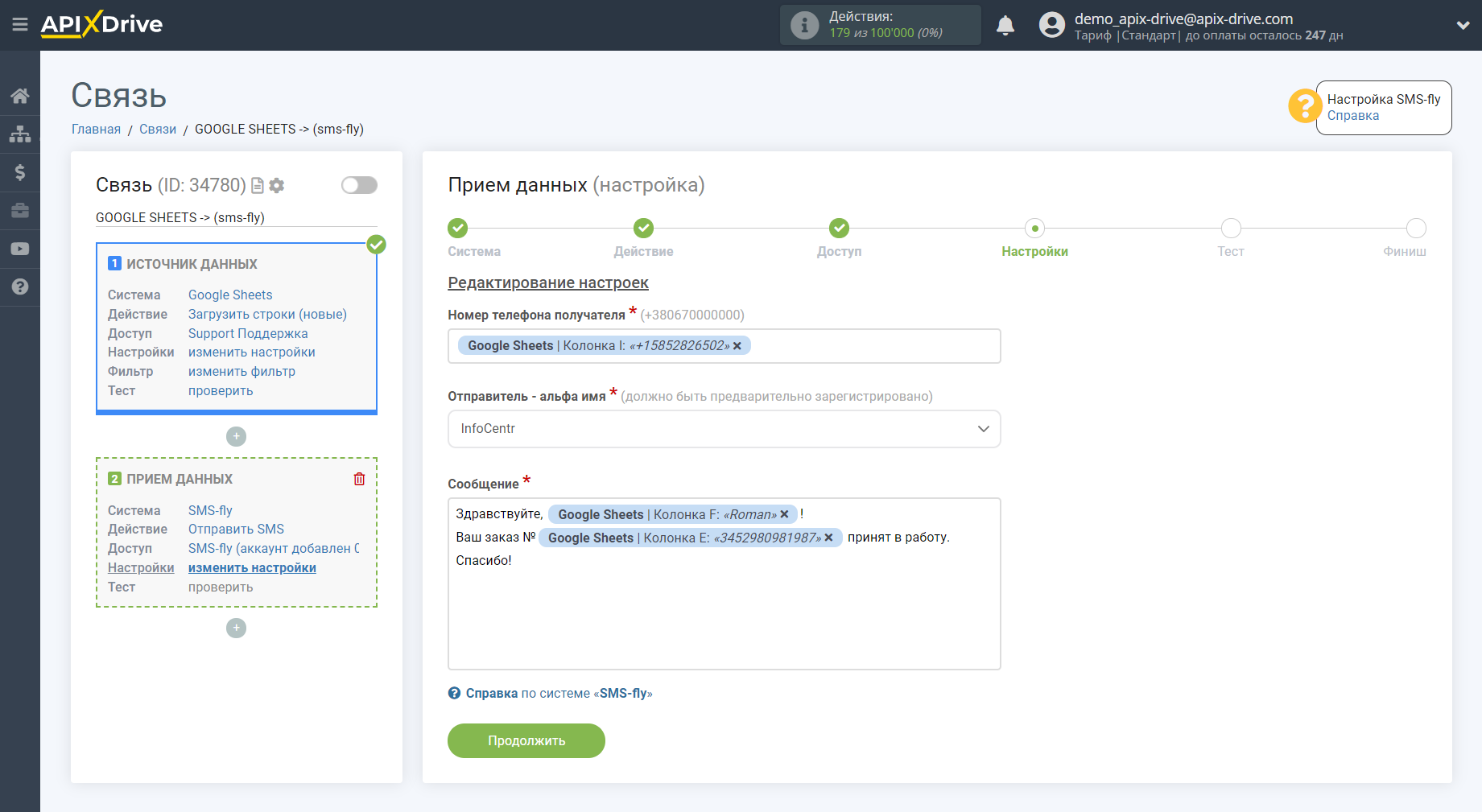
Task: Click изменить фильтр link
Action: coord(241,371)
